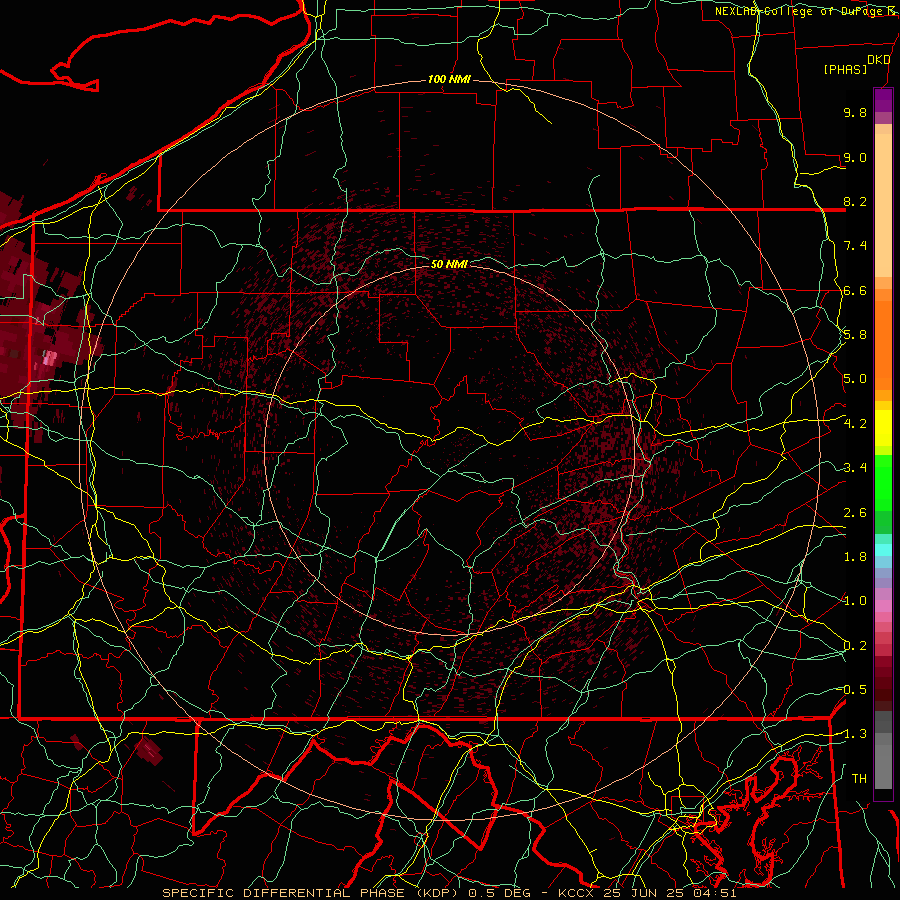Pick the bright green segment of the color bar
Image resolution: width=900 pixels, height=900 pixels.
(x=883, y=482)
